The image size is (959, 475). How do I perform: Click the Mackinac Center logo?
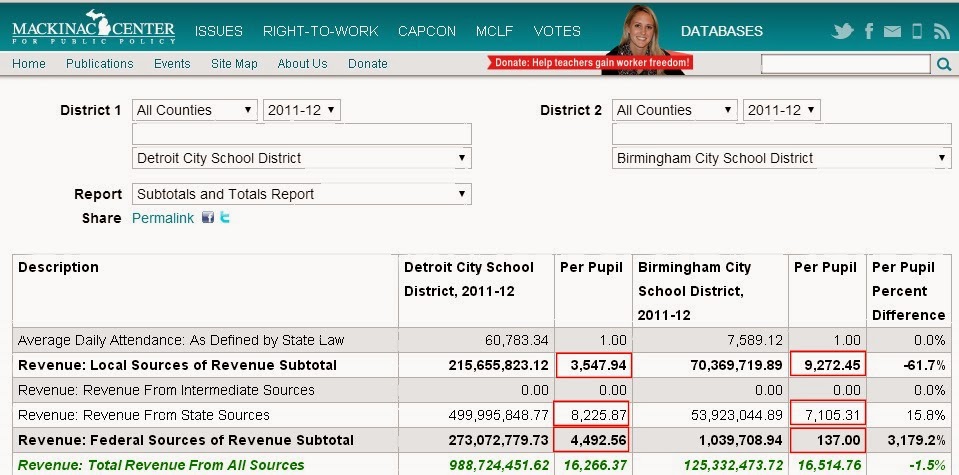point(94,28)
